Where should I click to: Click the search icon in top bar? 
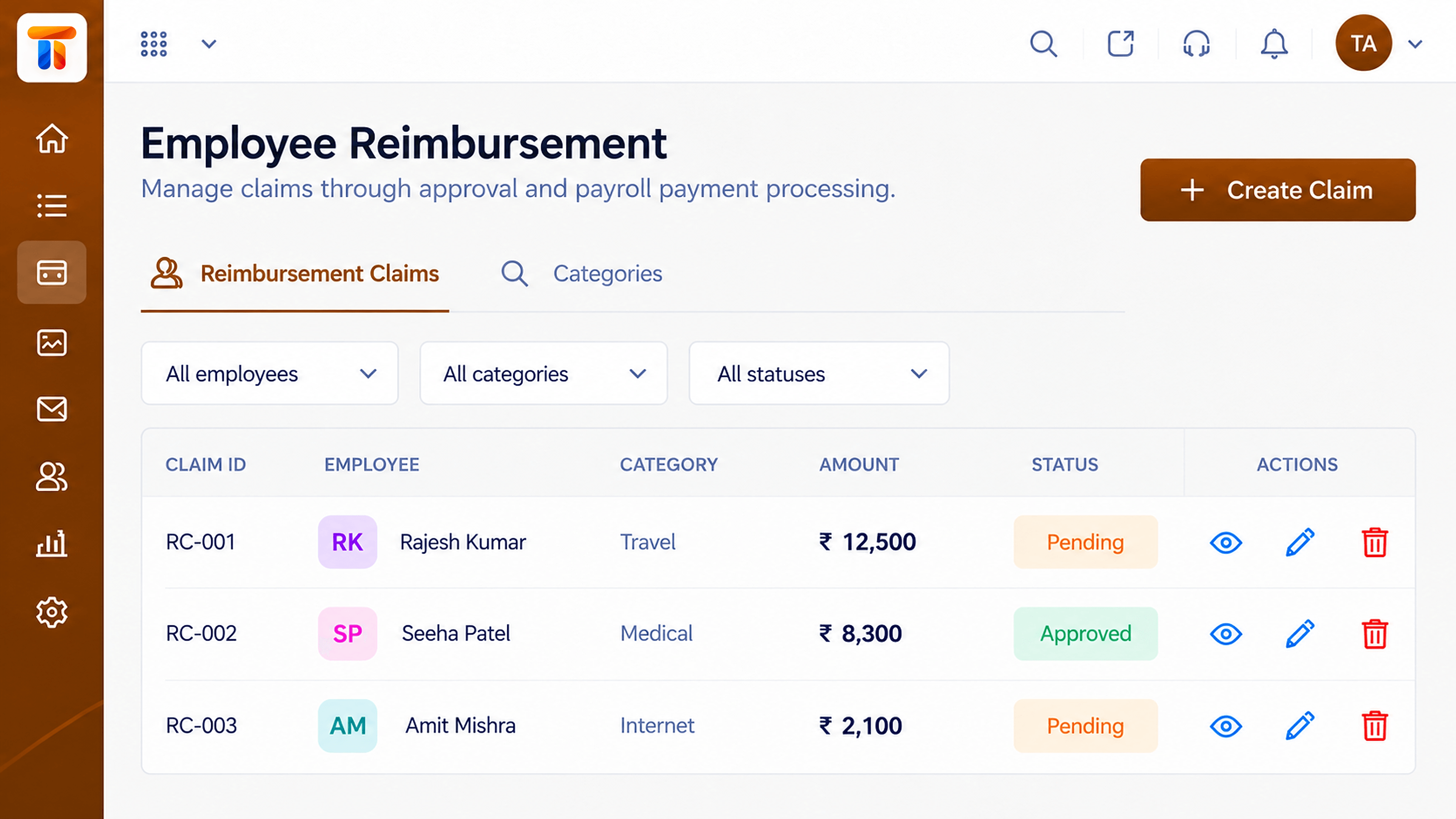coord(1043,44)
